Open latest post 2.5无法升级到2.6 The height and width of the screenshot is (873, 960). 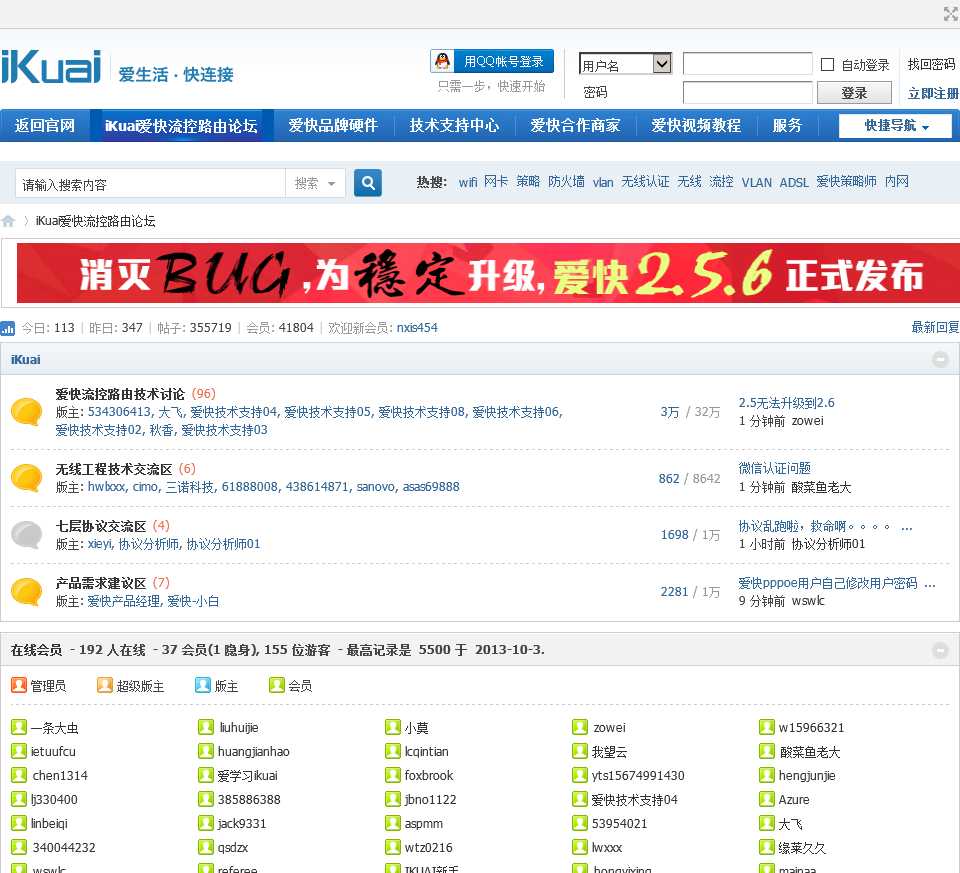click(x=786, y=403)
